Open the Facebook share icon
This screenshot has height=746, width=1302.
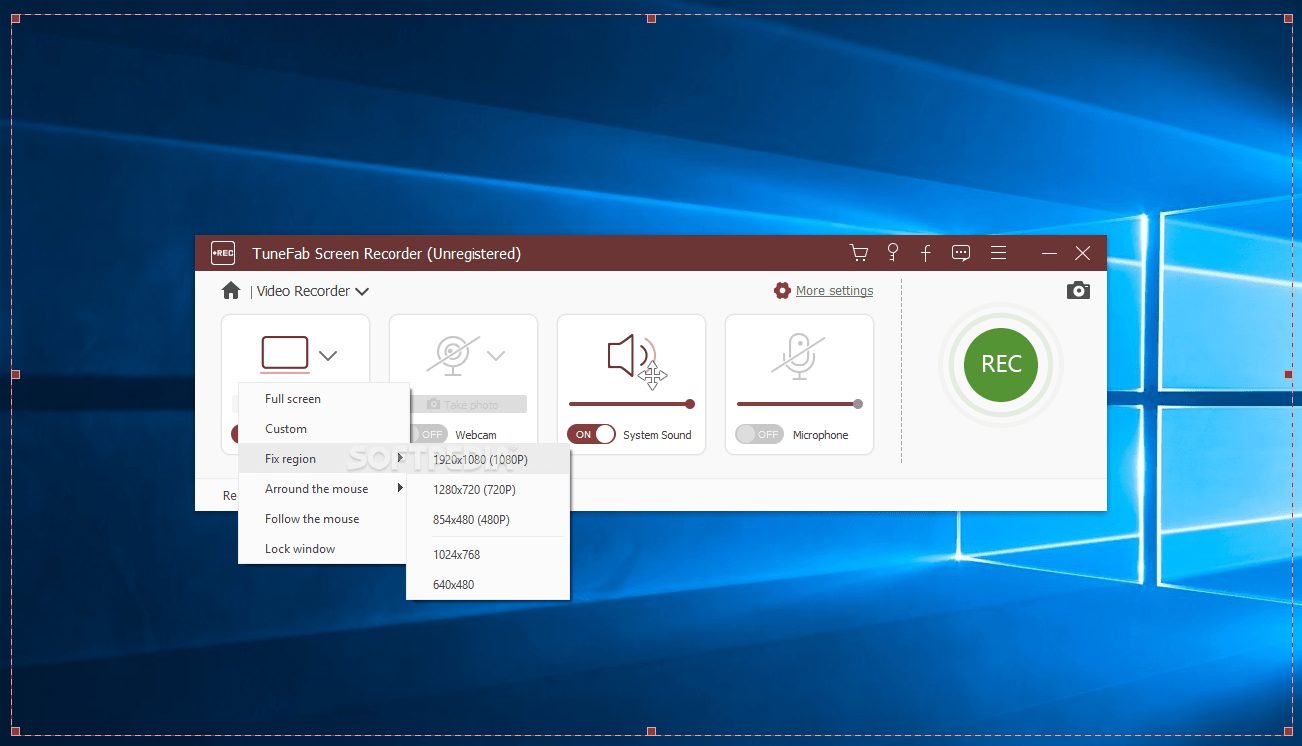point(926,253)
